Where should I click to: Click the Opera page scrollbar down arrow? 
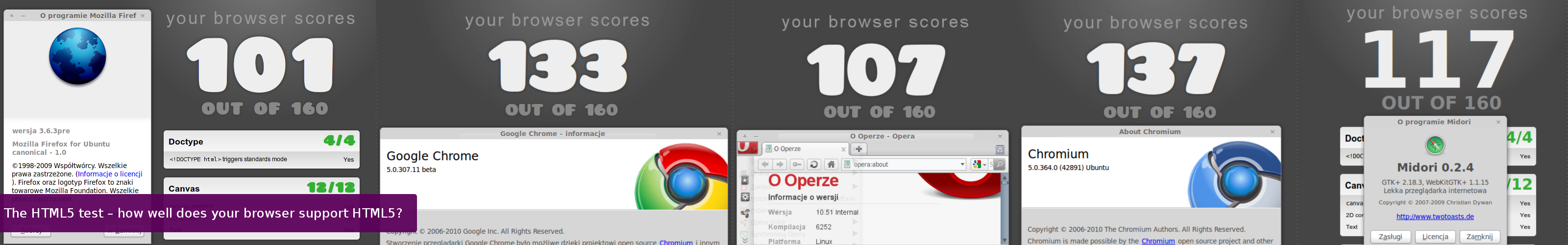pyautogui.click(x=1004, y=241)
